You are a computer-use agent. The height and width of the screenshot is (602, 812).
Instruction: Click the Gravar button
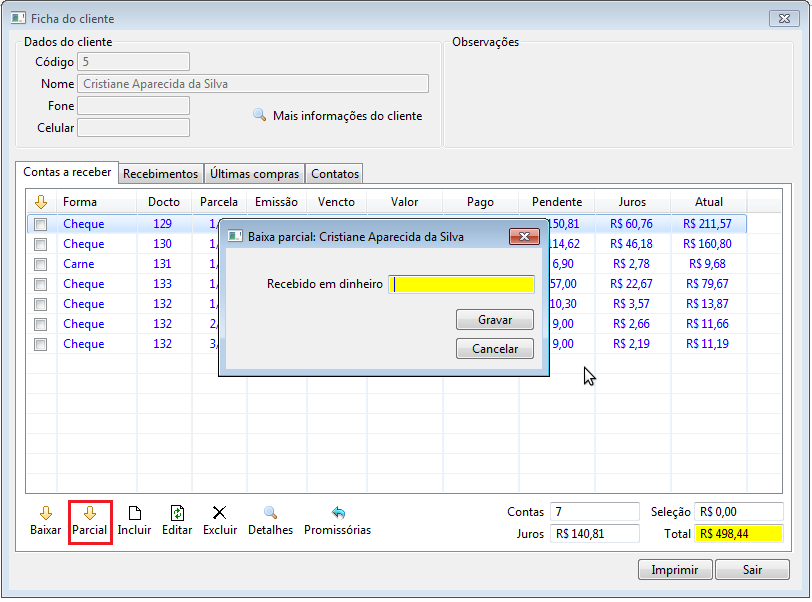495,320
